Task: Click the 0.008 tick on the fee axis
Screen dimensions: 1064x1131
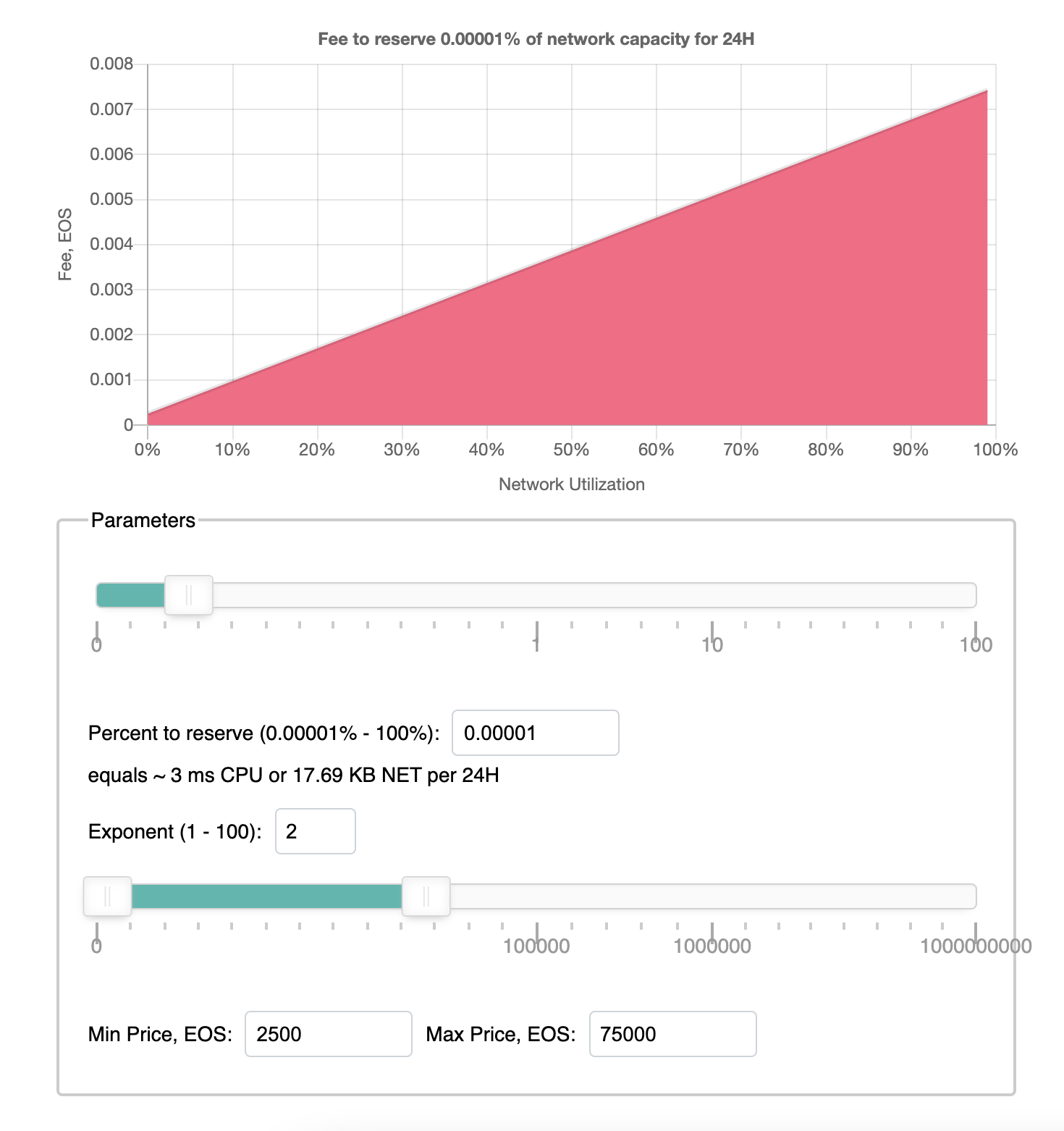Action: click(x=112, y=64)
